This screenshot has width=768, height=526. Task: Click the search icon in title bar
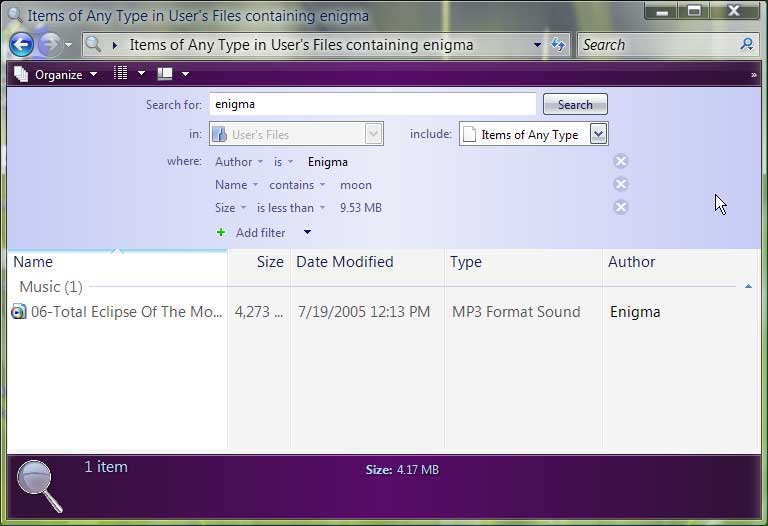click(x=15, y=15)
